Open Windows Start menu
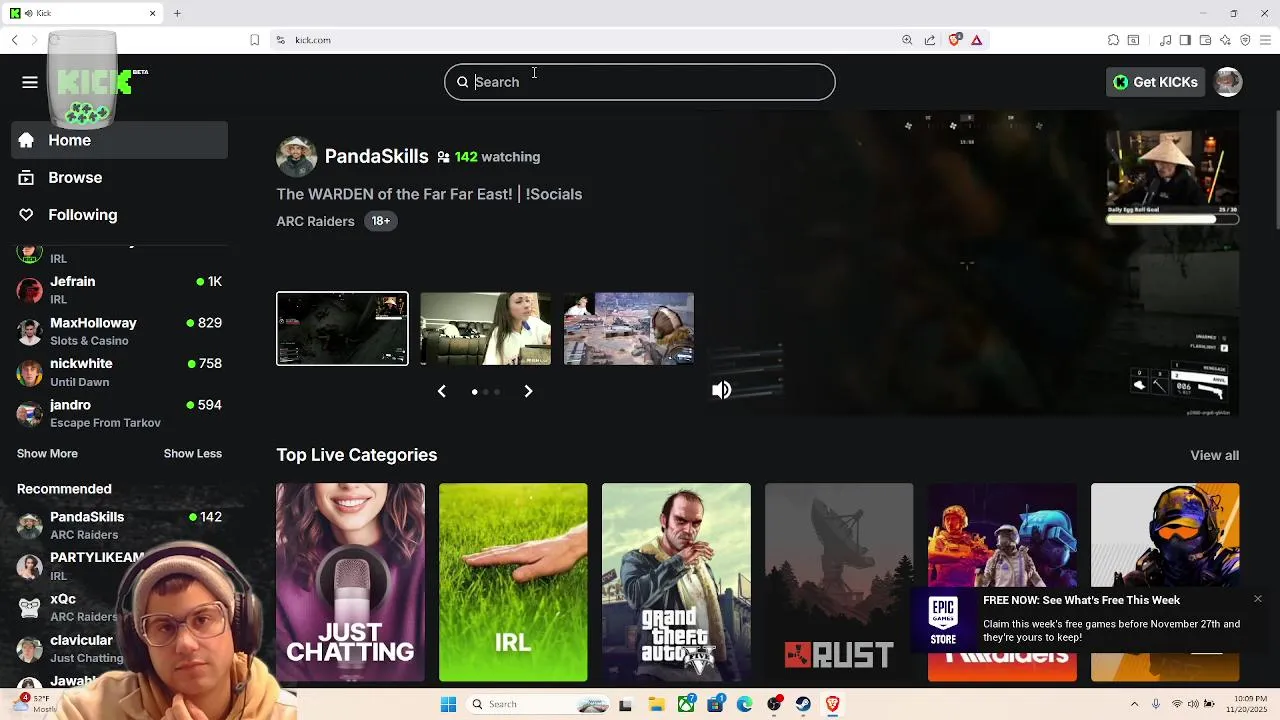 click(x=448, y=704)
